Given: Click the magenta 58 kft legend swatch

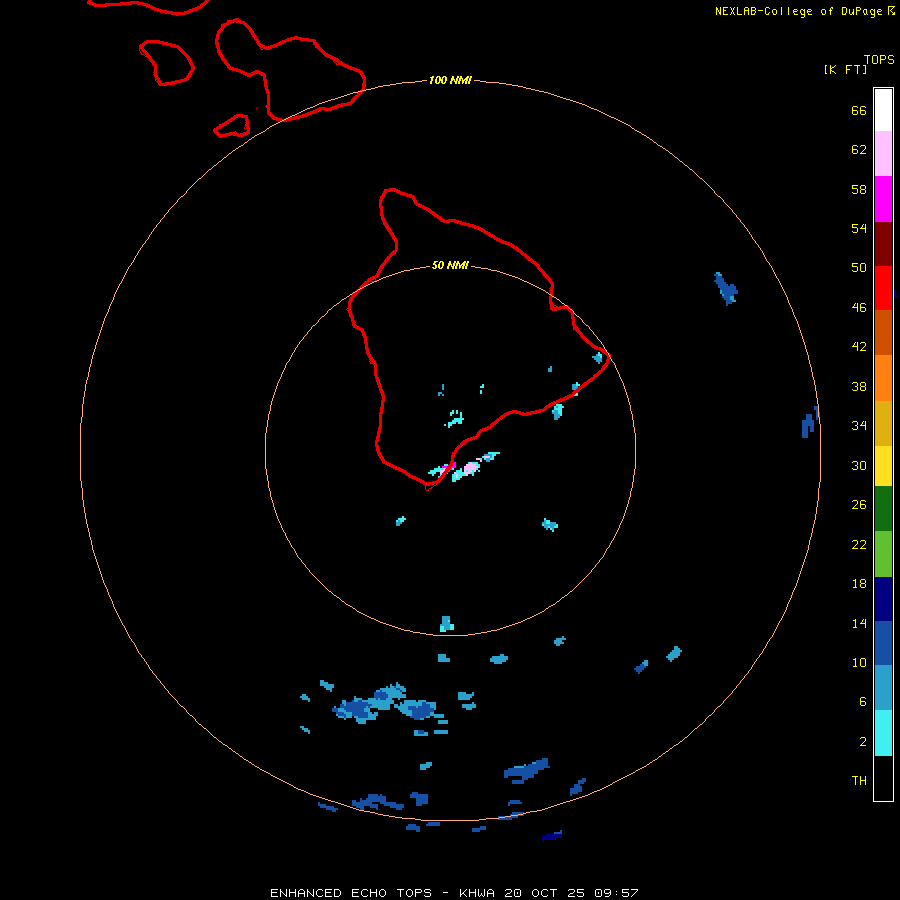Looking at the screenshot, I should (x=883, y=199).
